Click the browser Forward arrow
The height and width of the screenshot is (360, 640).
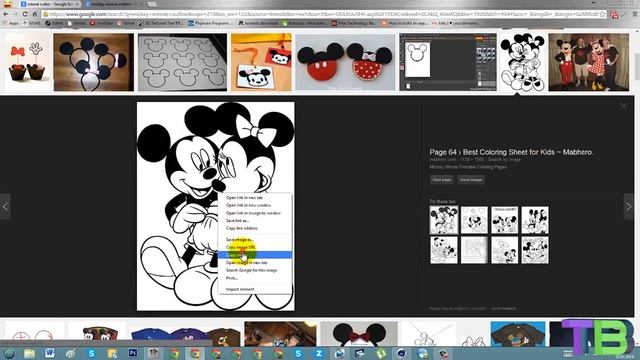(x=15, y=14)
